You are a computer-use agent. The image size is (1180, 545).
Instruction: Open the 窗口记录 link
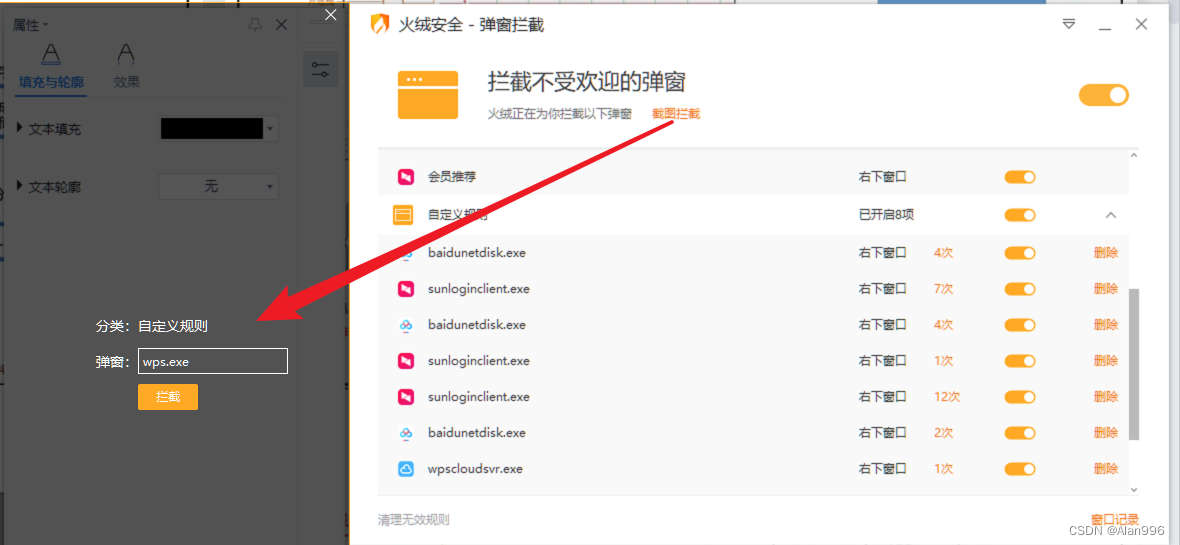tap(1115, 519)
